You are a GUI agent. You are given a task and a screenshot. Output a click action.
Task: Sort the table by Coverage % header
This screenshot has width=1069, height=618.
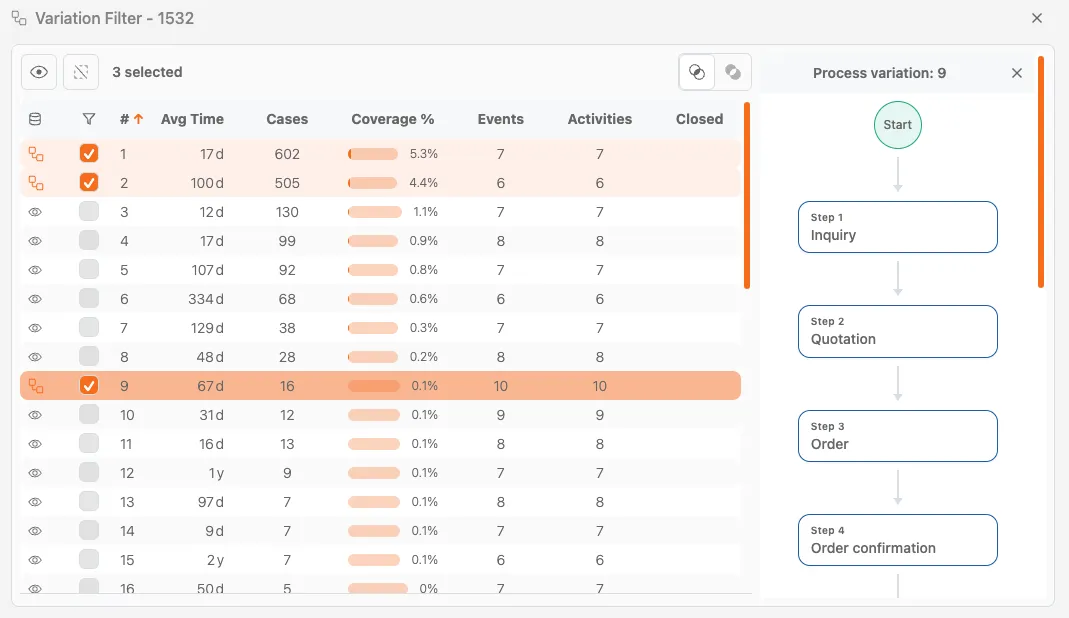pos(392,119)
